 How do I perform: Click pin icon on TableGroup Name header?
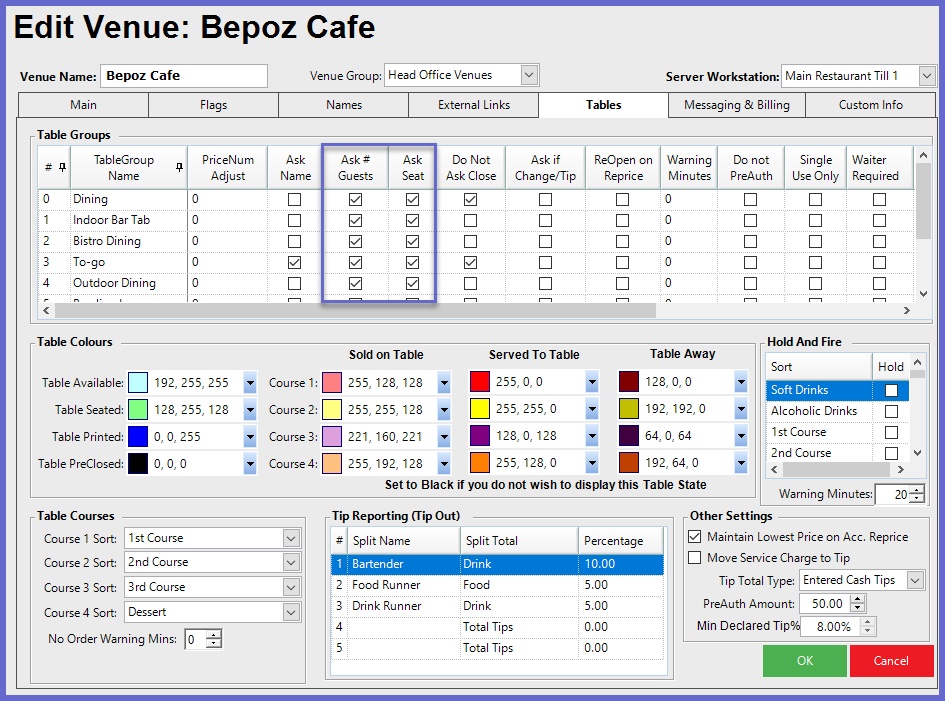(179, 168)
